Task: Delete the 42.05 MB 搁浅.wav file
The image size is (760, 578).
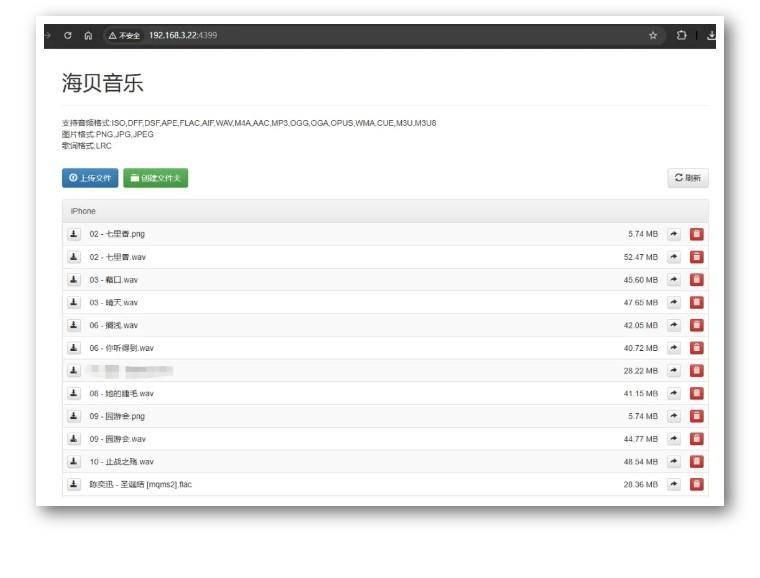Action: [697, 325]
